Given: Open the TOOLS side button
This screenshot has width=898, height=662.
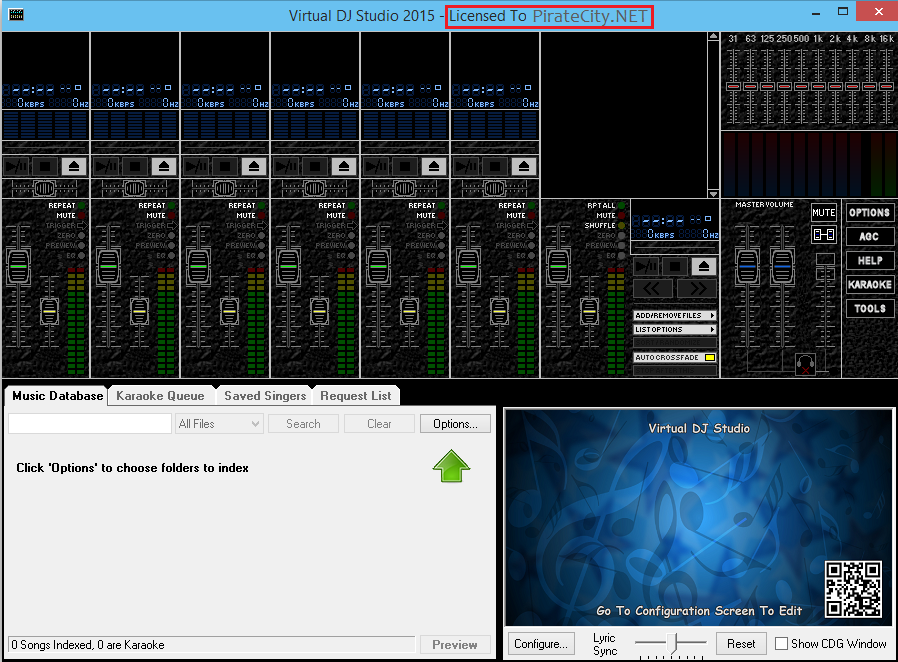Looking at the screenshot, I should [869, 309].
